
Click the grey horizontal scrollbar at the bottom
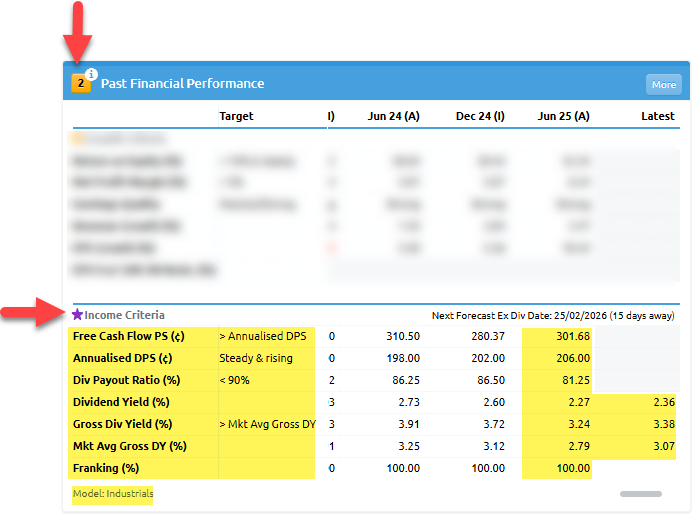[x=640, y=494]
